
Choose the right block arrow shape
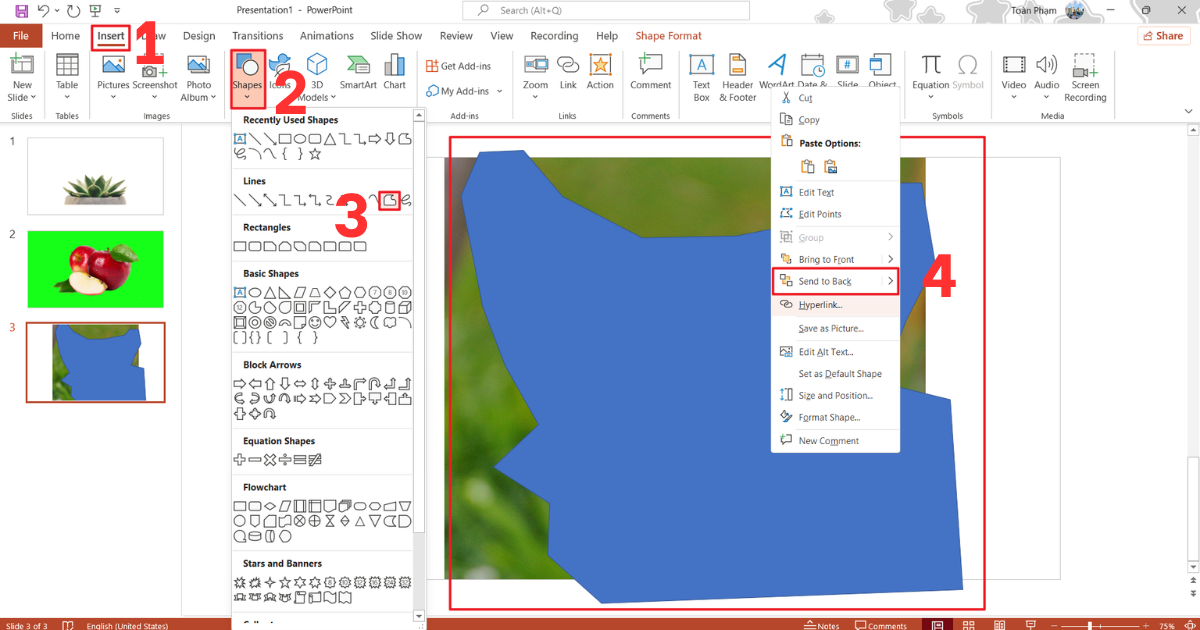coord(239,383)
